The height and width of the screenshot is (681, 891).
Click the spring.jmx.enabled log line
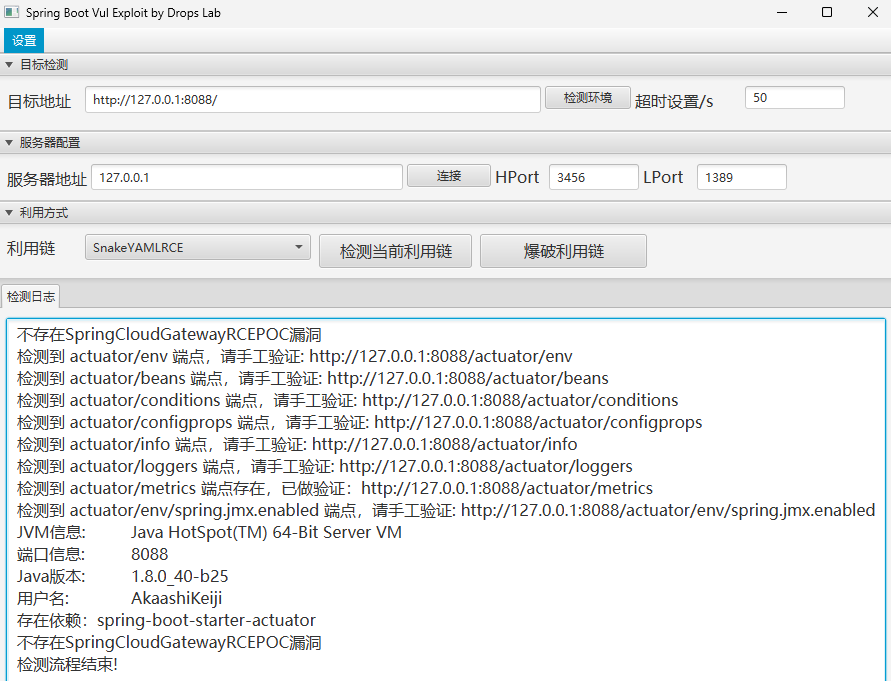click(446, 510)
